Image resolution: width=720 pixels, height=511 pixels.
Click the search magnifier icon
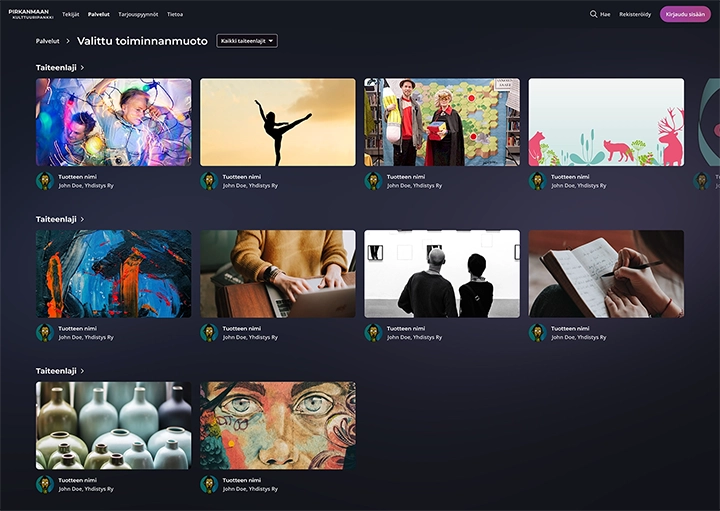pos(593,14)
